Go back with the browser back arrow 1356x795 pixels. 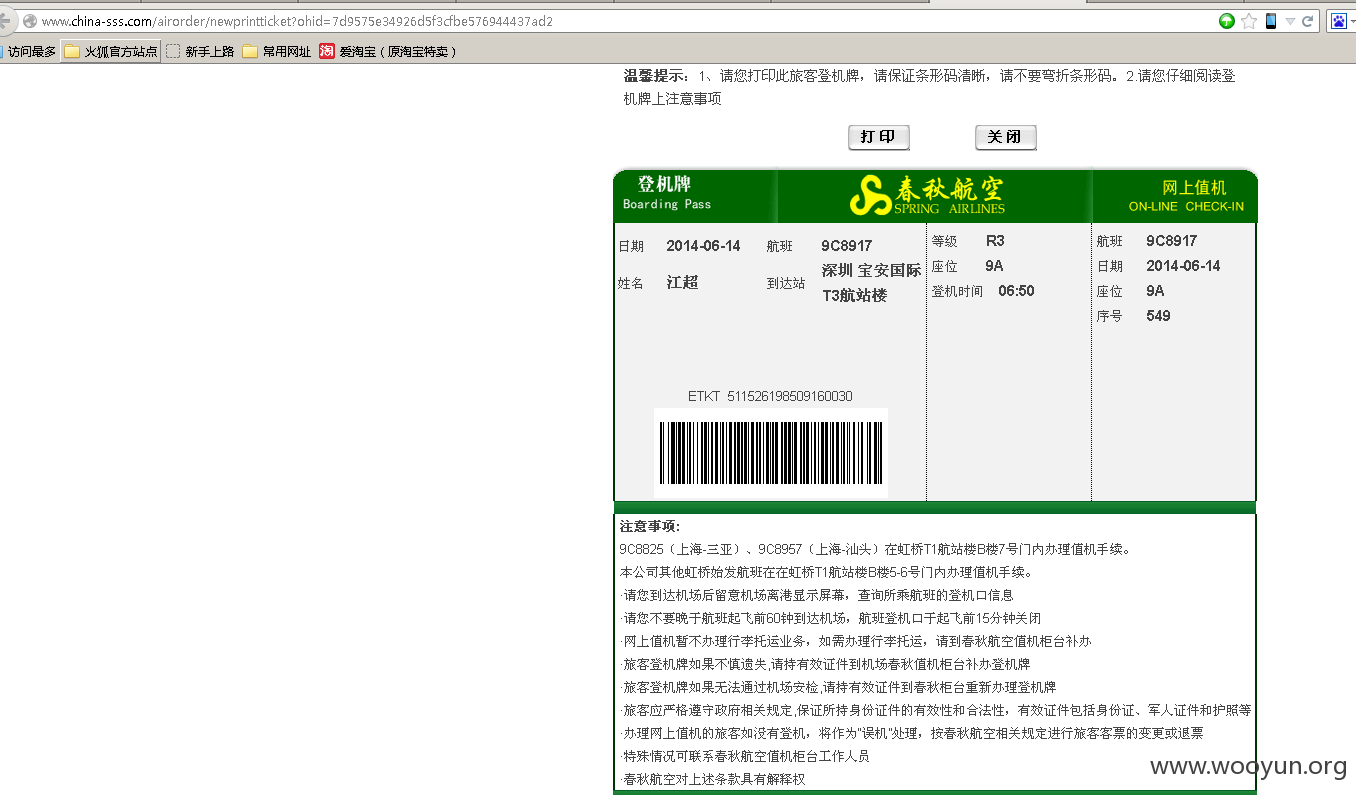click(x=5, y=21)
